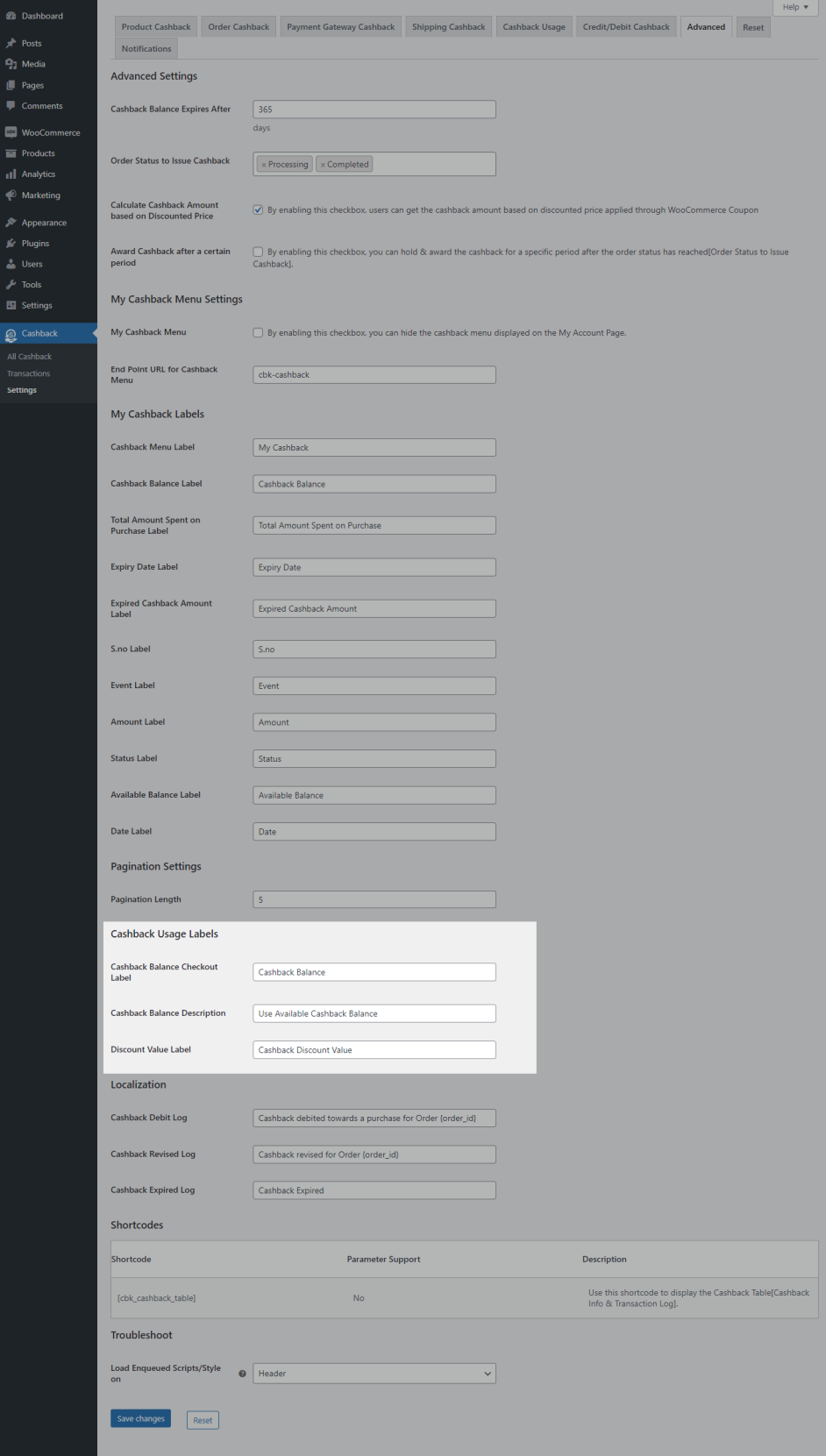Open Media library icon
826x1456 pixels.
pos(11,64)
